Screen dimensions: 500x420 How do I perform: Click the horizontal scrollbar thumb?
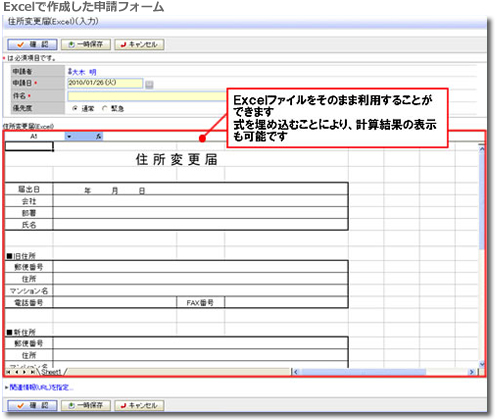363,372
